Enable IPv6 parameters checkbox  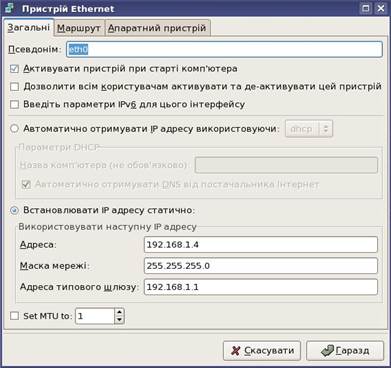(14, 104)
